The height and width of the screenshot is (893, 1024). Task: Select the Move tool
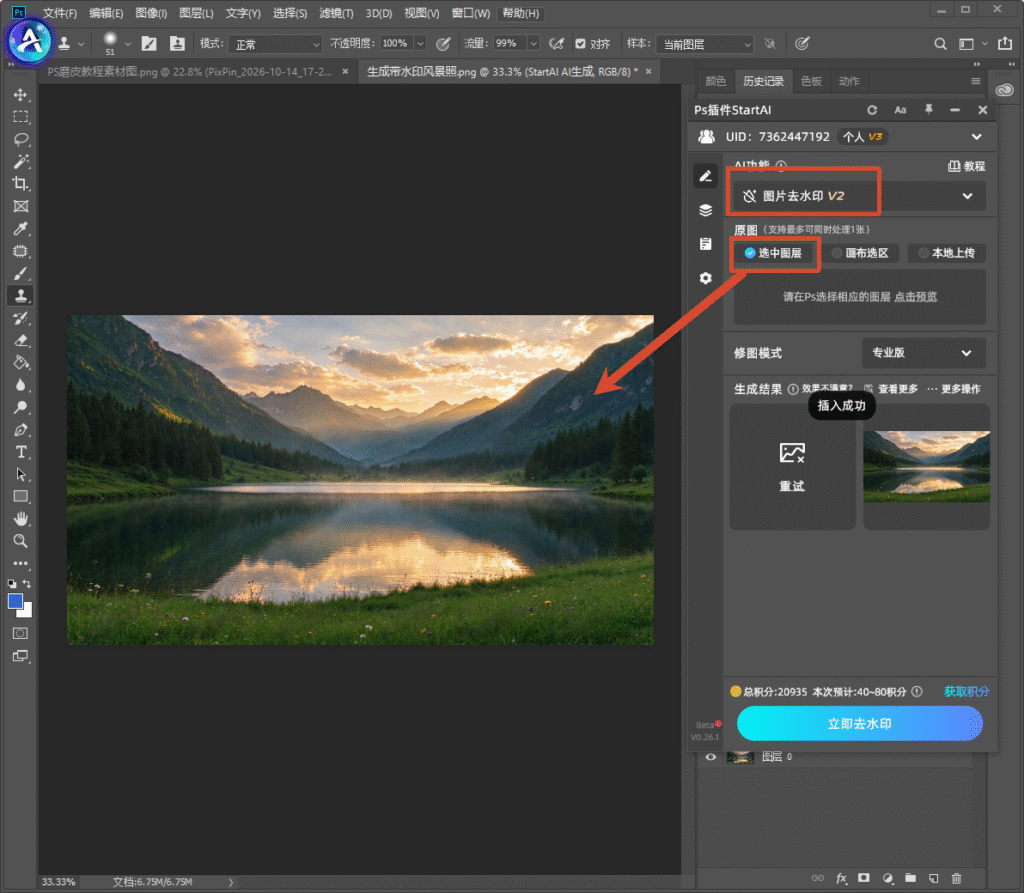pos(20,95)
